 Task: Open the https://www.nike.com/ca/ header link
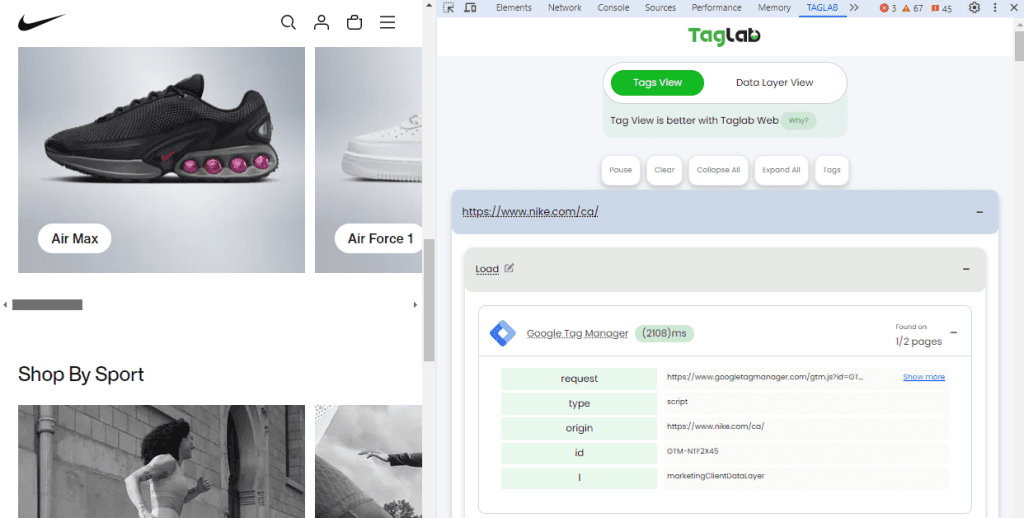[x=530, y=212]
